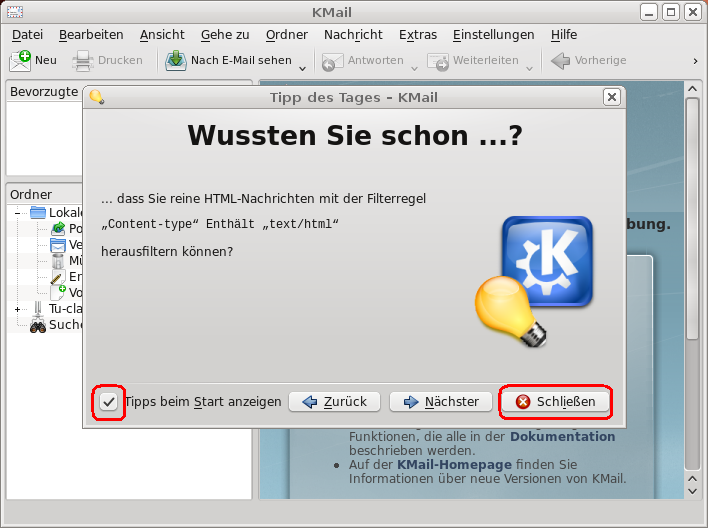708x528 pixels.
Task: Click the Antworten reply envelope icon
Action: (332, 61)
